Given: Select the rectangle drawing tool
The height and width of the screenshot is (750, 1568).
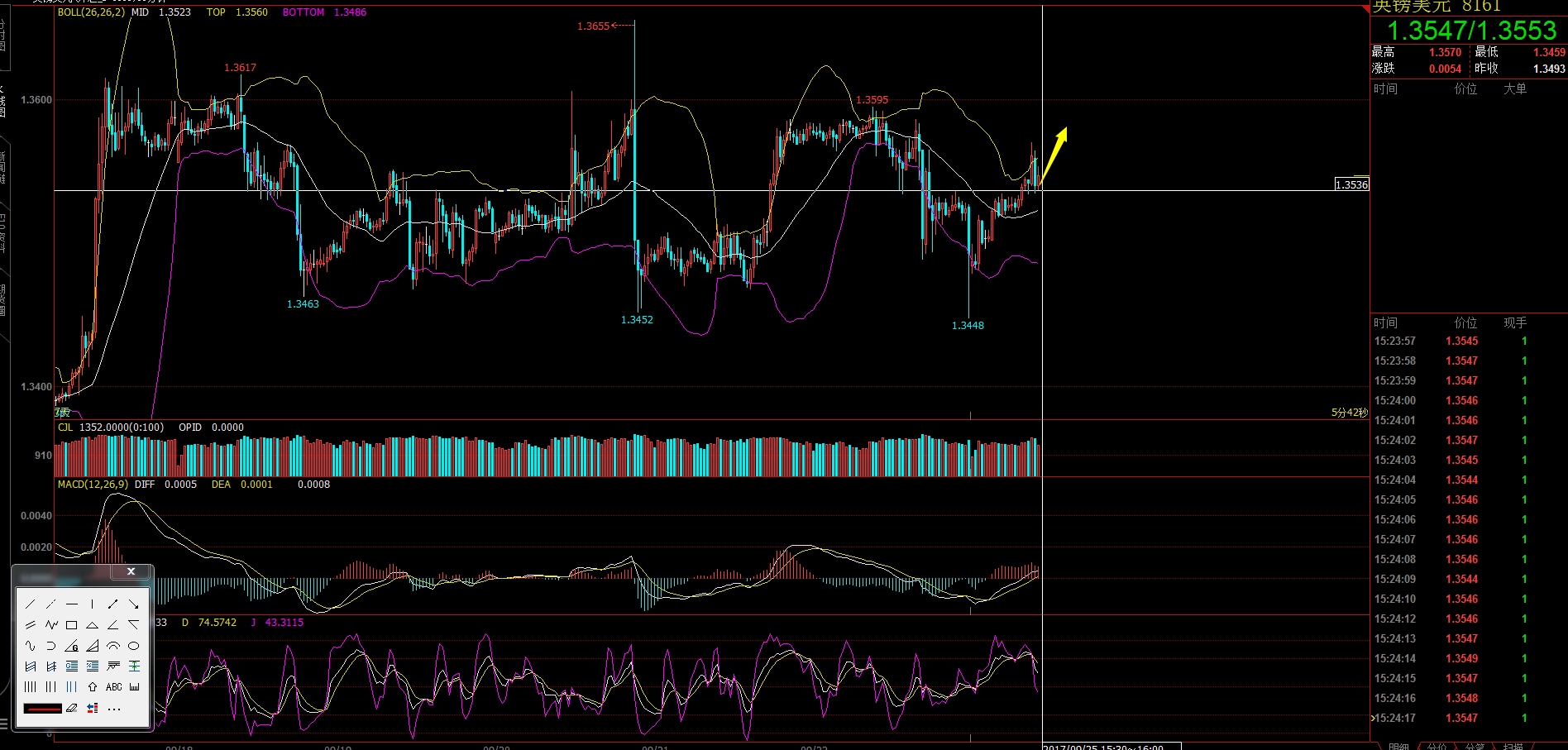Looking at the screenshot, I should [72, 625].
